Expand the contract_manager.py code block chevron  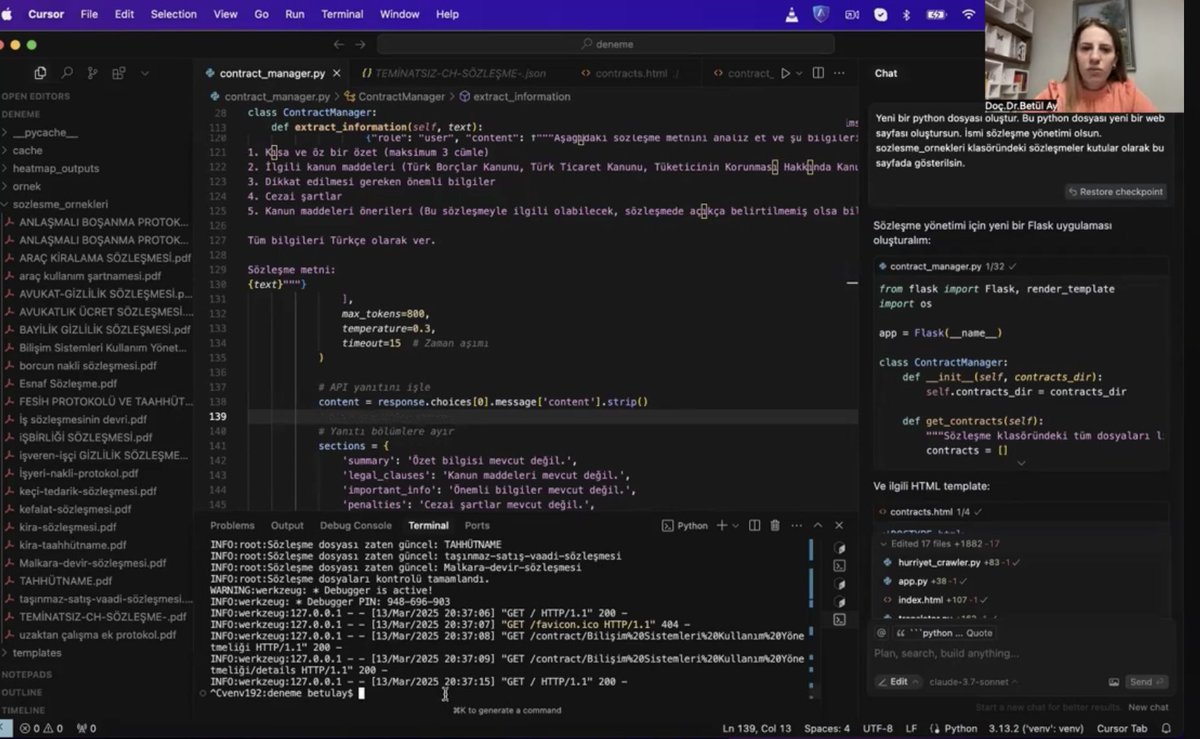(1021, 463)
